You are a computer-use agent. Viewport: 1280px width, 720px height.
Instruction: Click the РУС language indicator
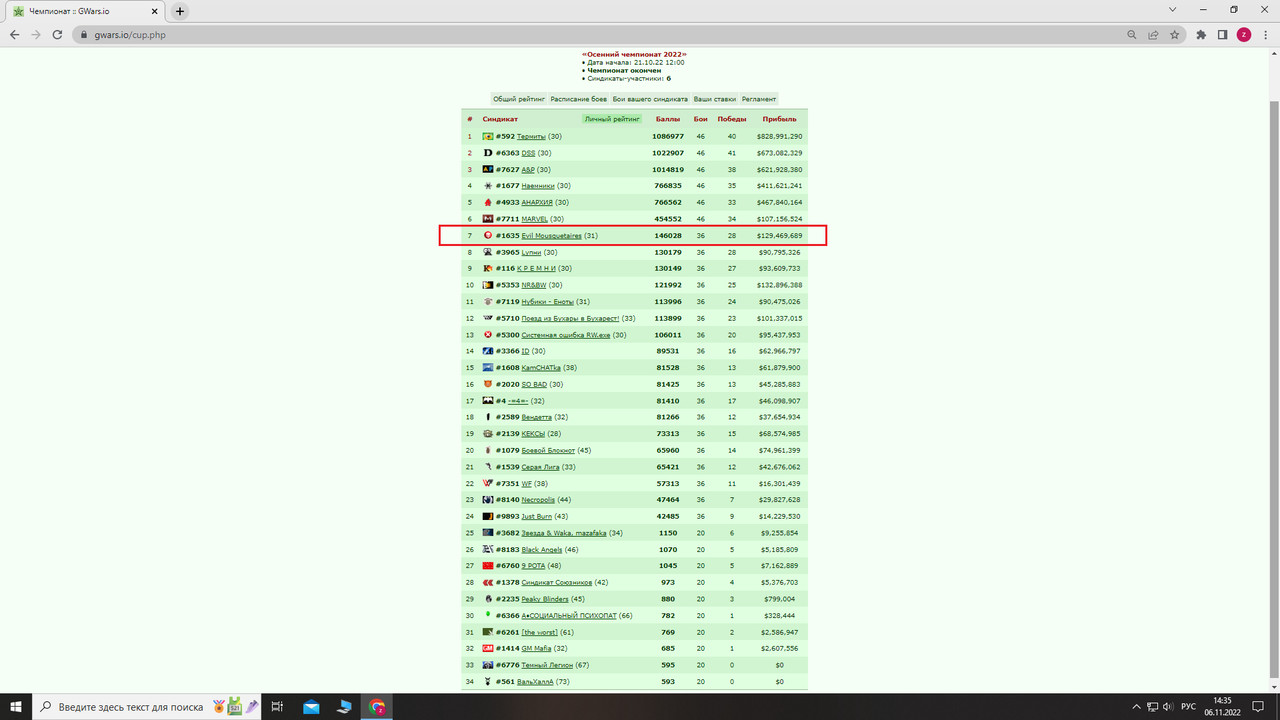pyautogui.click(x=1188, y=707)
